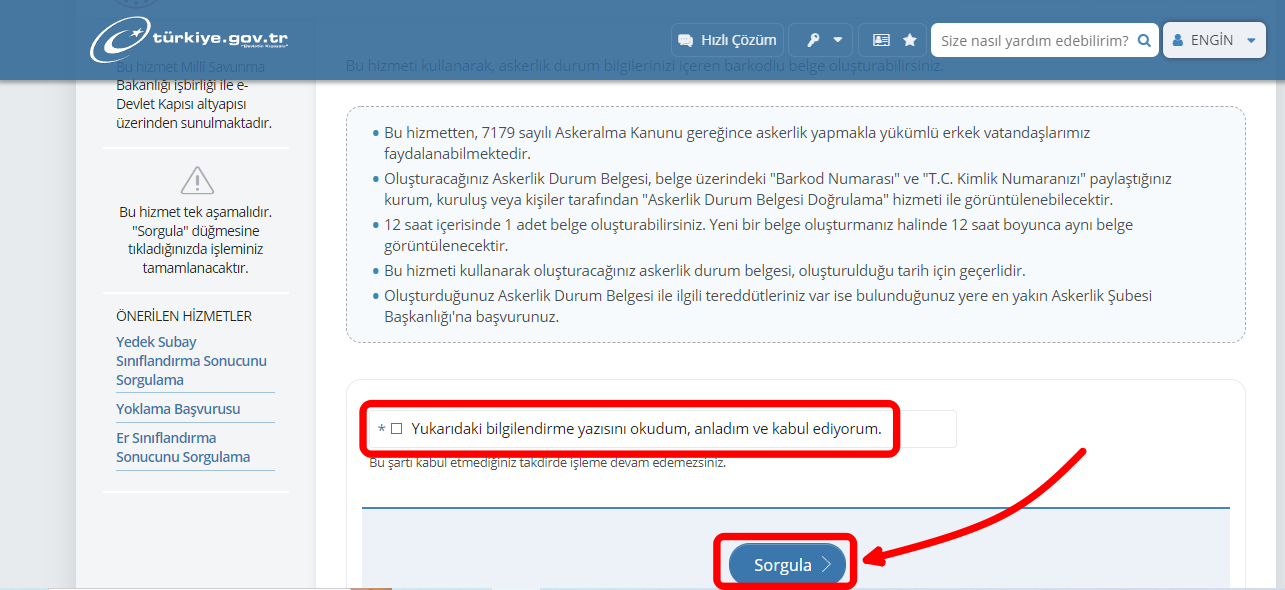Open Yedek Subay Sınıflandırma Sonucunu Sorgulama link

pyautogui.click(x=191, y=361)
